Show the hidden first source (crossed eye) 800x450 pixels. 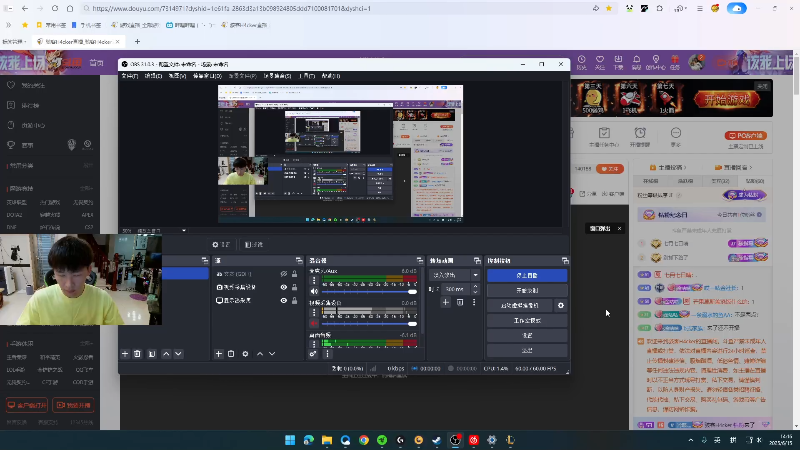284,274
